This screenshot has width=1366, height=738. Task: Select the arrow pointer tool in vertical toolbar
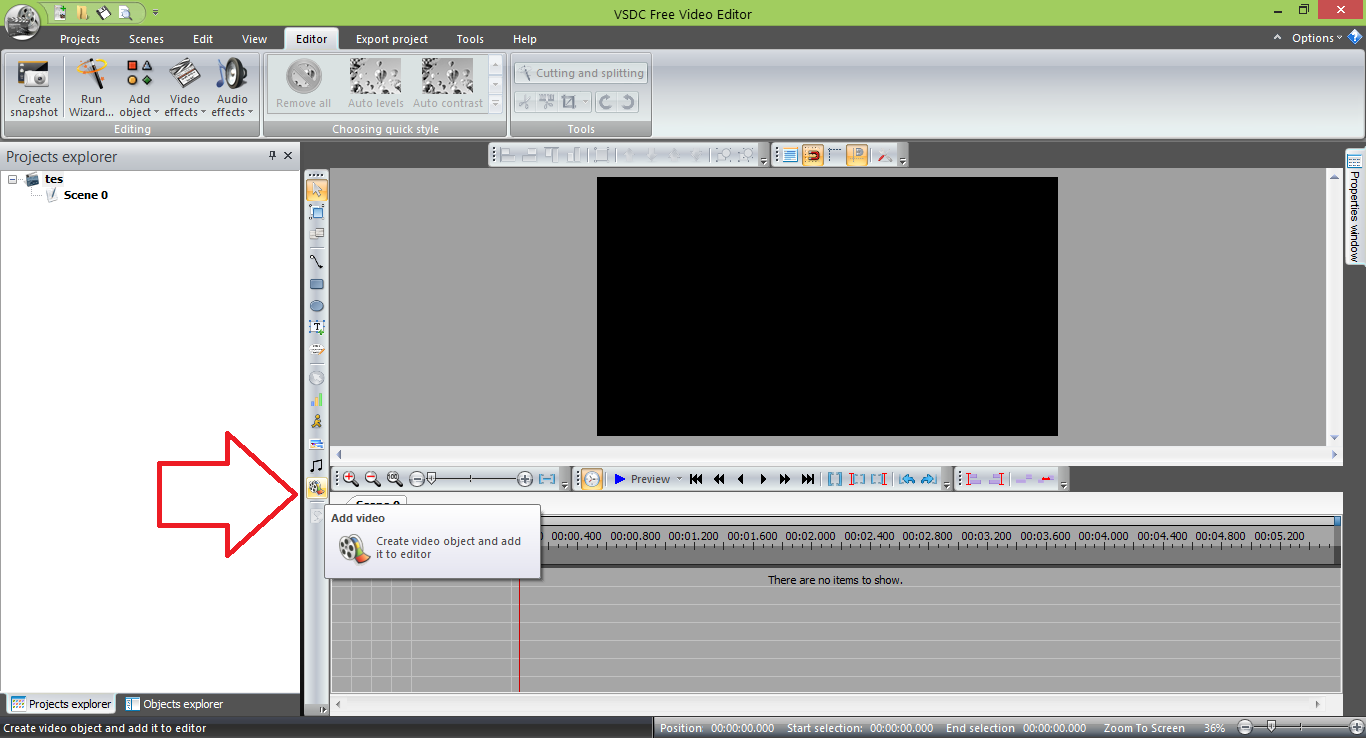pos(317,189)
